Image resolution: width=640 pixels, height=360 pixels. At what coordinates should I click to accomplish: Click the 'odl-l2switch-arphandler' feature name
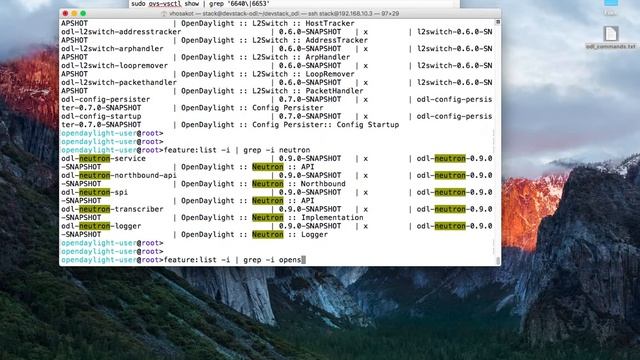(112, 49)
